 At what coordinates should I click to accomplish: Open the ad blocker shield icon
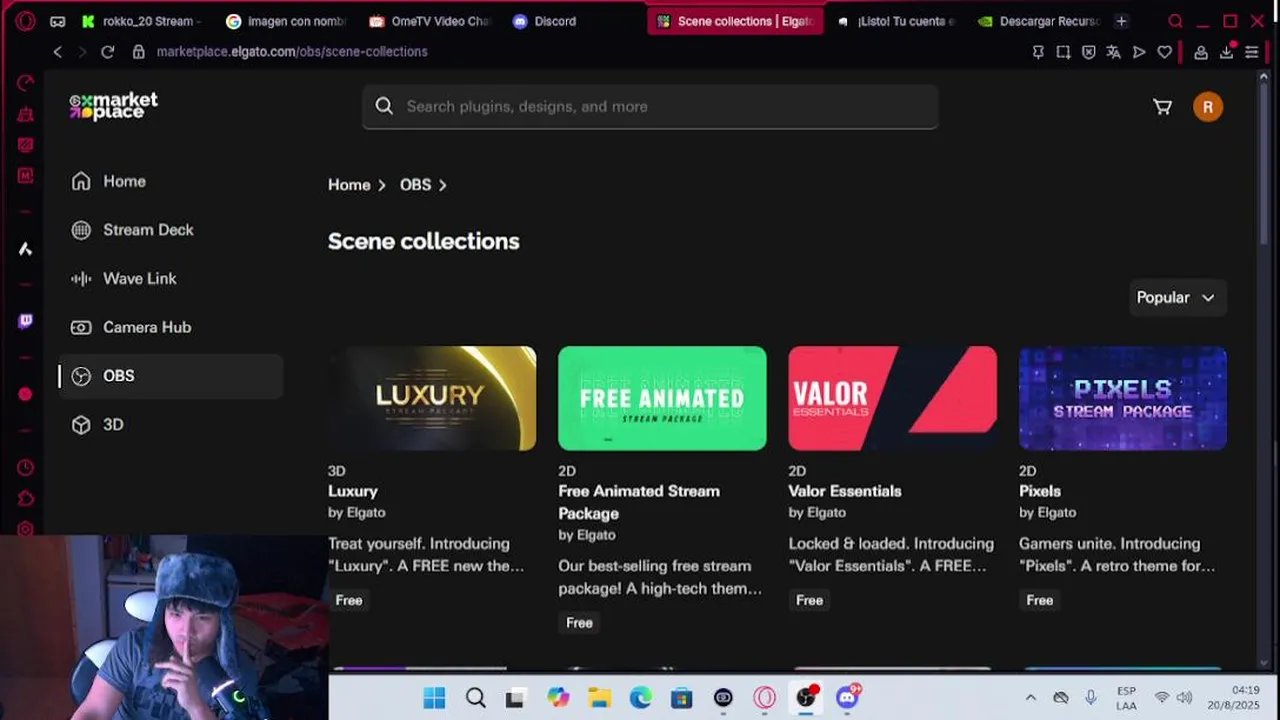1088,52
